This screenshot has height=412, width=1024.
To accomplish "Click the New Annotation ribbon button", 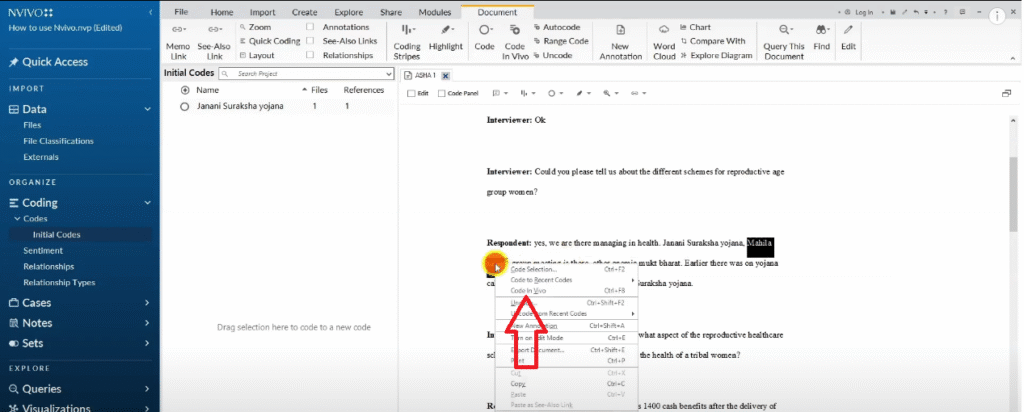I will click(620, 42).
